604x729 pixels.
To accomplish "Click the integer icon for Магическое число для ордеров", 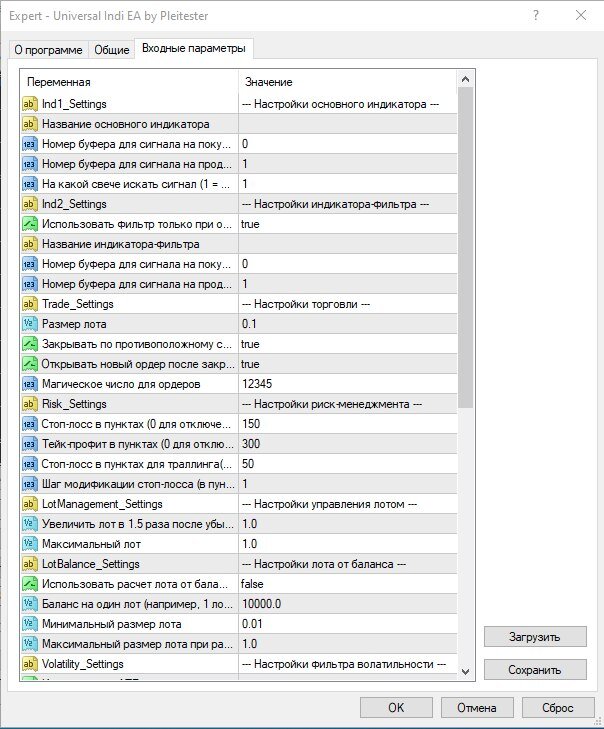I will 29,384.
